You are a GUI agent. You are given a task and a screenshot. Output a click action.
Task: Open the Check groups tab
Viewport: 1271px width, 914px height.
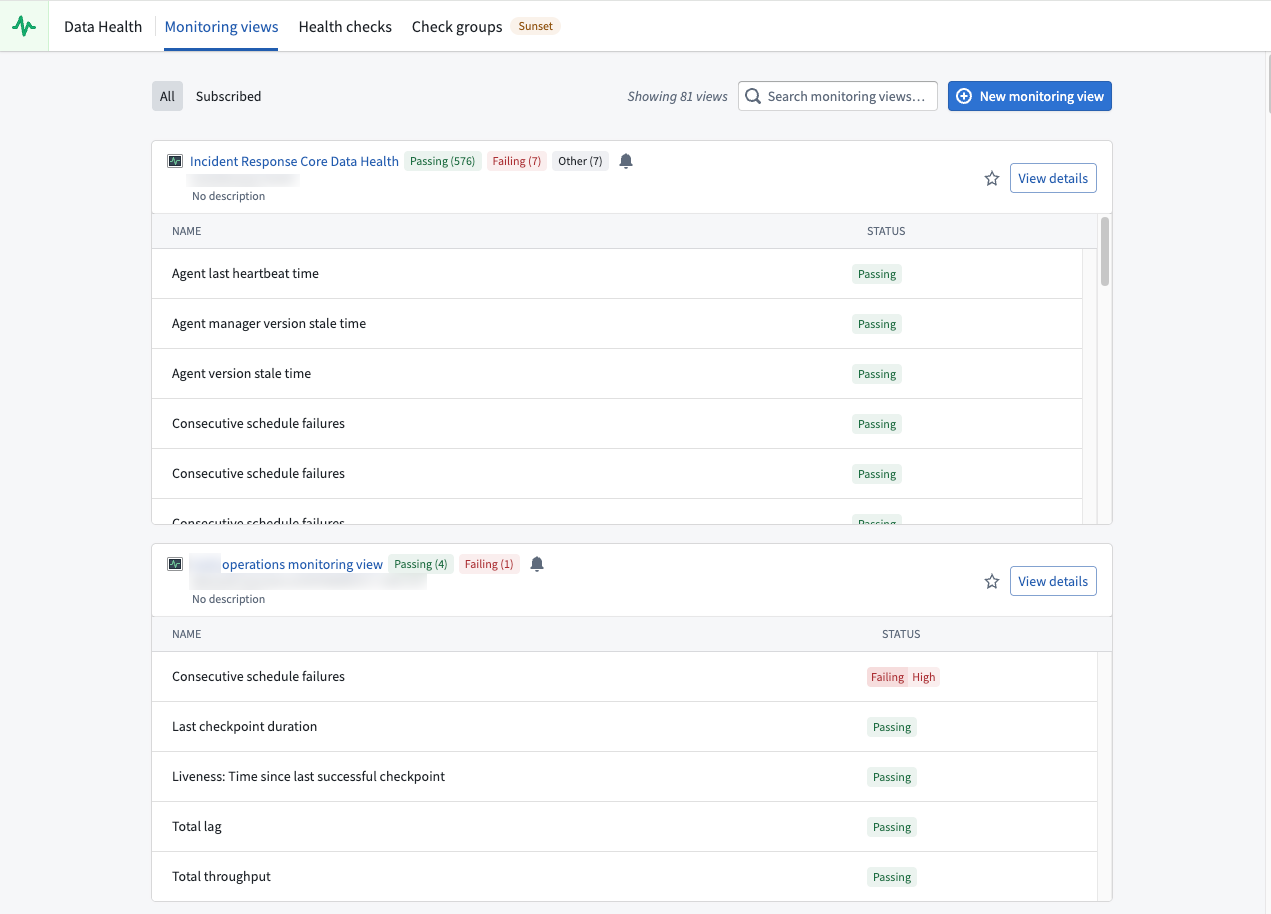[x=457, y=26]
